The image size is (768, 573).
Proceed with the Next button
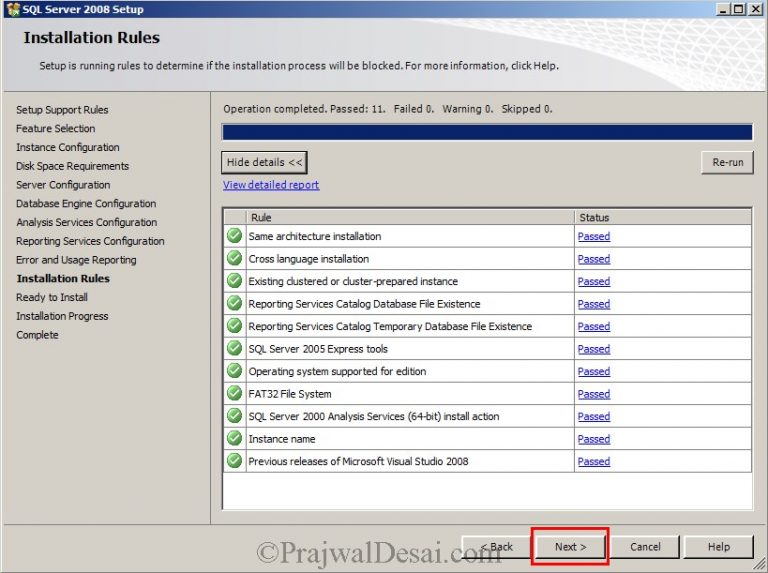[x=570, y=547]
